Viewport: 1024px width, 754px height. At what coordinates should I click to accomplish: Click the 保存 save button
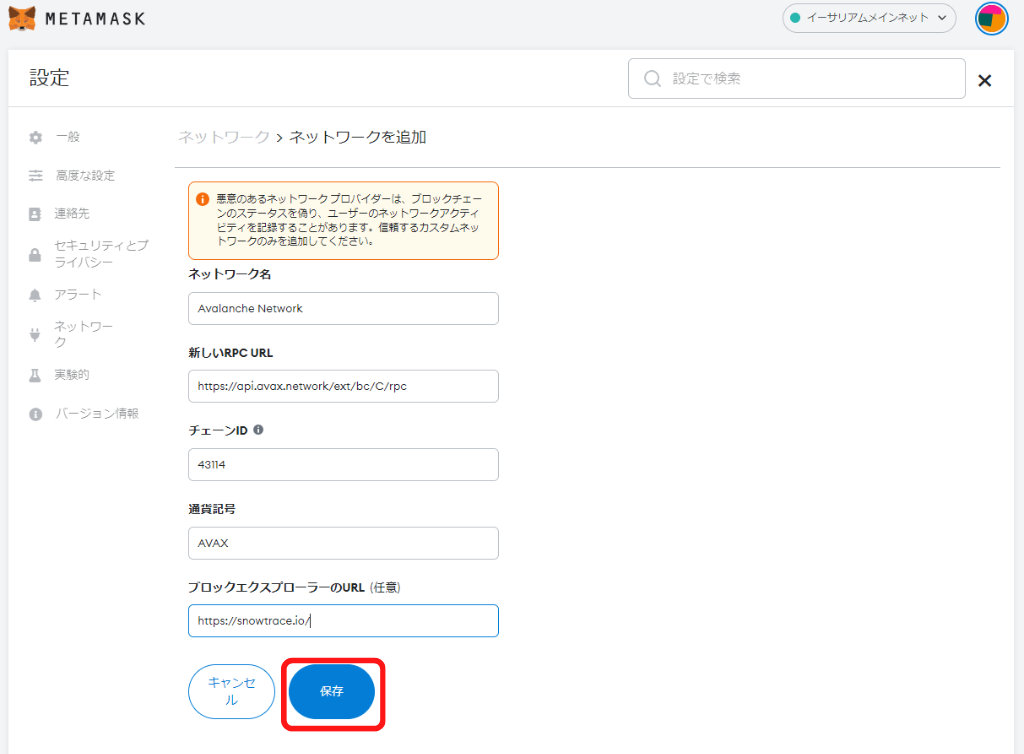pos(332,691)
